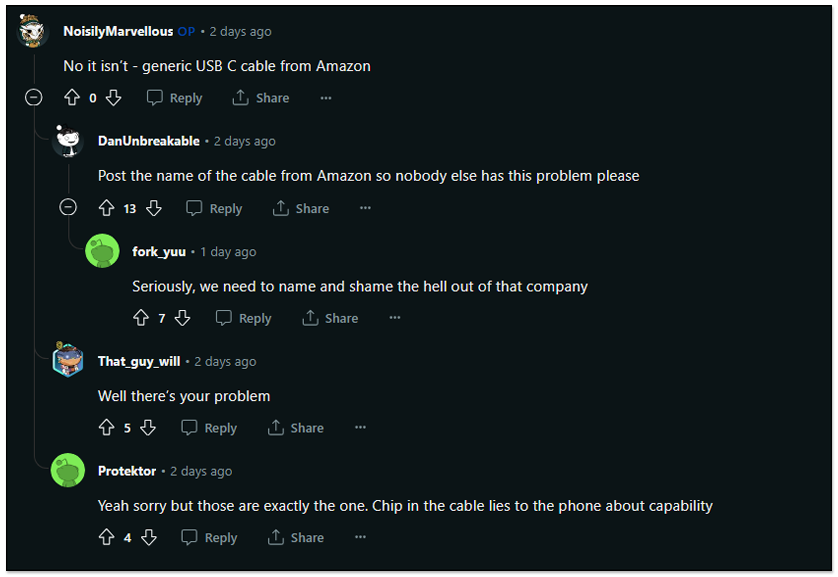
Task: Open more options for That_guy_will's comment
Action: coord(360,427)
